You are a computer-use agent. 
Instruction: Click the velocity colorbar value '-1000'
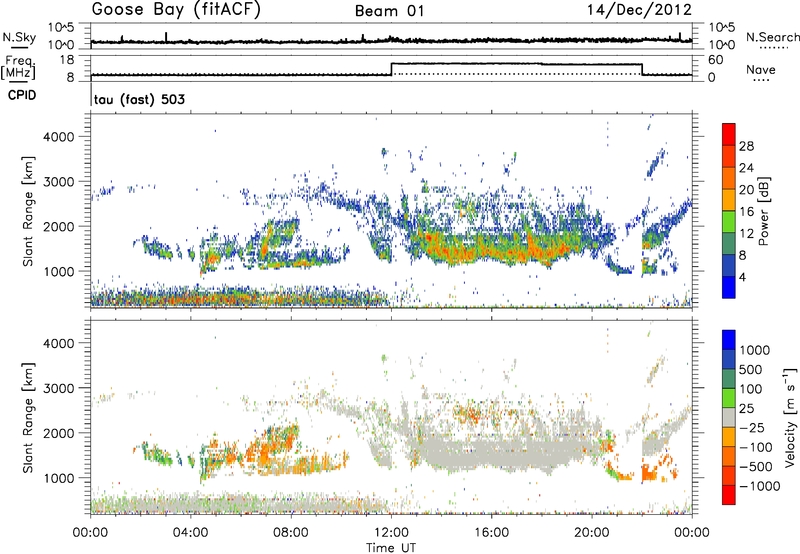point(760,486)
